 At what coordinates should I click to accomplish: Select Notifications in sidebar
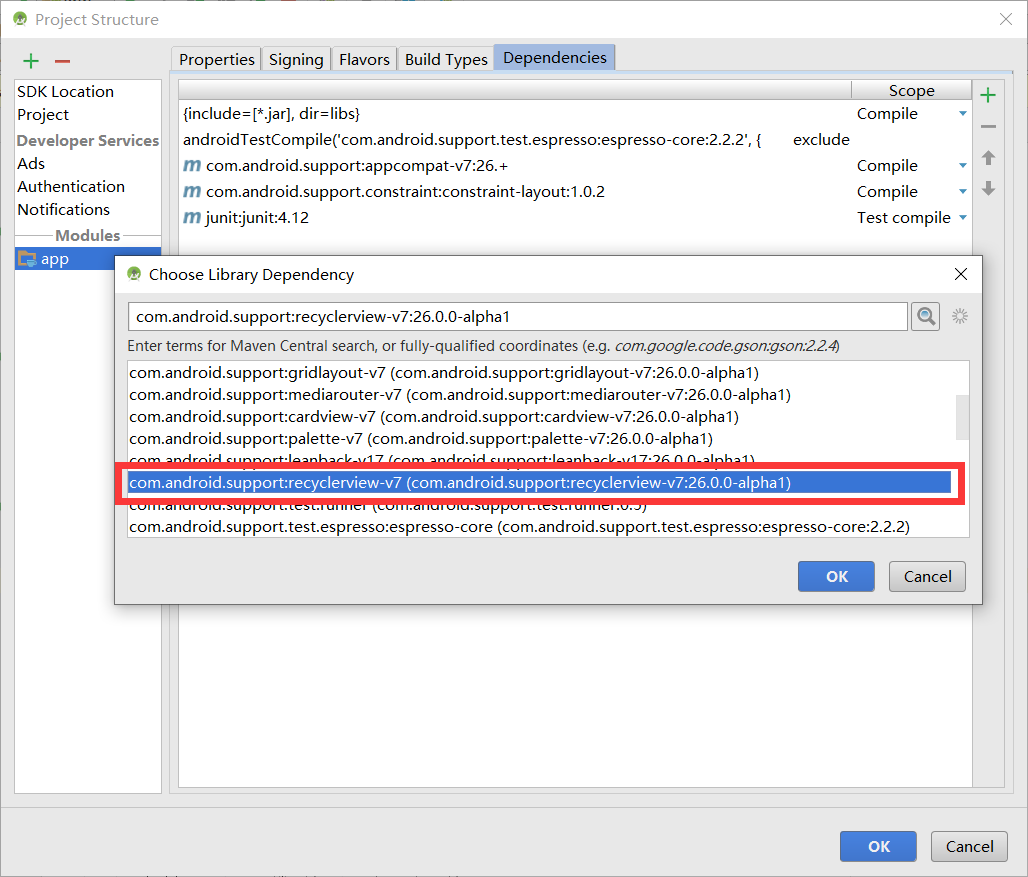point(64,209)
